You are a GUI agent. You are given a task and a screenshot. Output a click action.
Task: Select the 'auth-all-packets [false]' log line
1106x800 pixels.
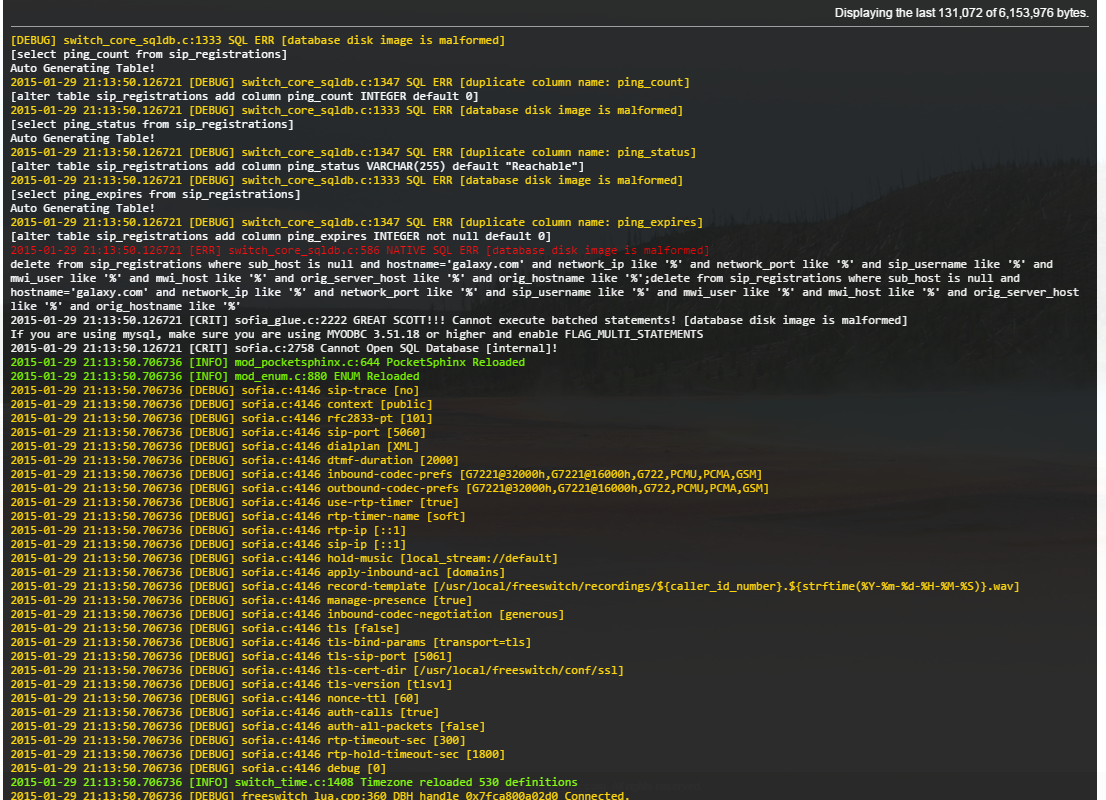click(248, 726)
